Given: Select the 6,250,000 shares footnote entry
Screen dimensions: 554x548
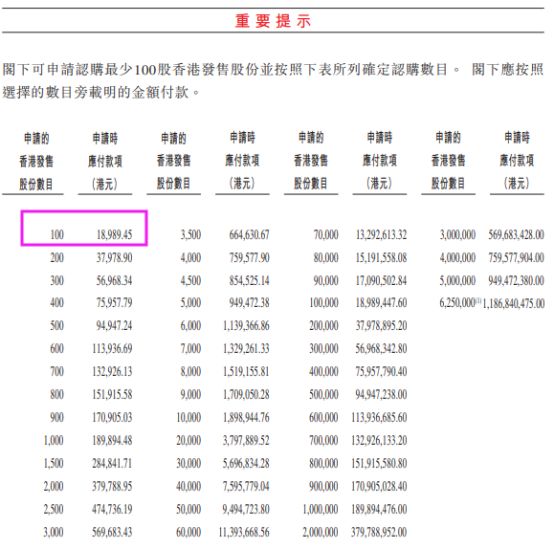Looking at the screenshot, I should point(460,303).
